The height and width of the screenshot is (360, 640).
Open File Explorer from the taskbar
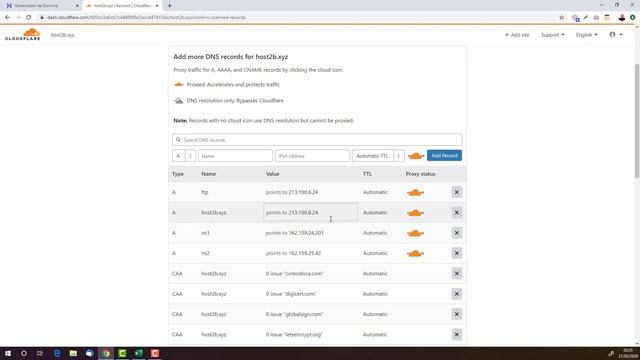click(73, 353)
